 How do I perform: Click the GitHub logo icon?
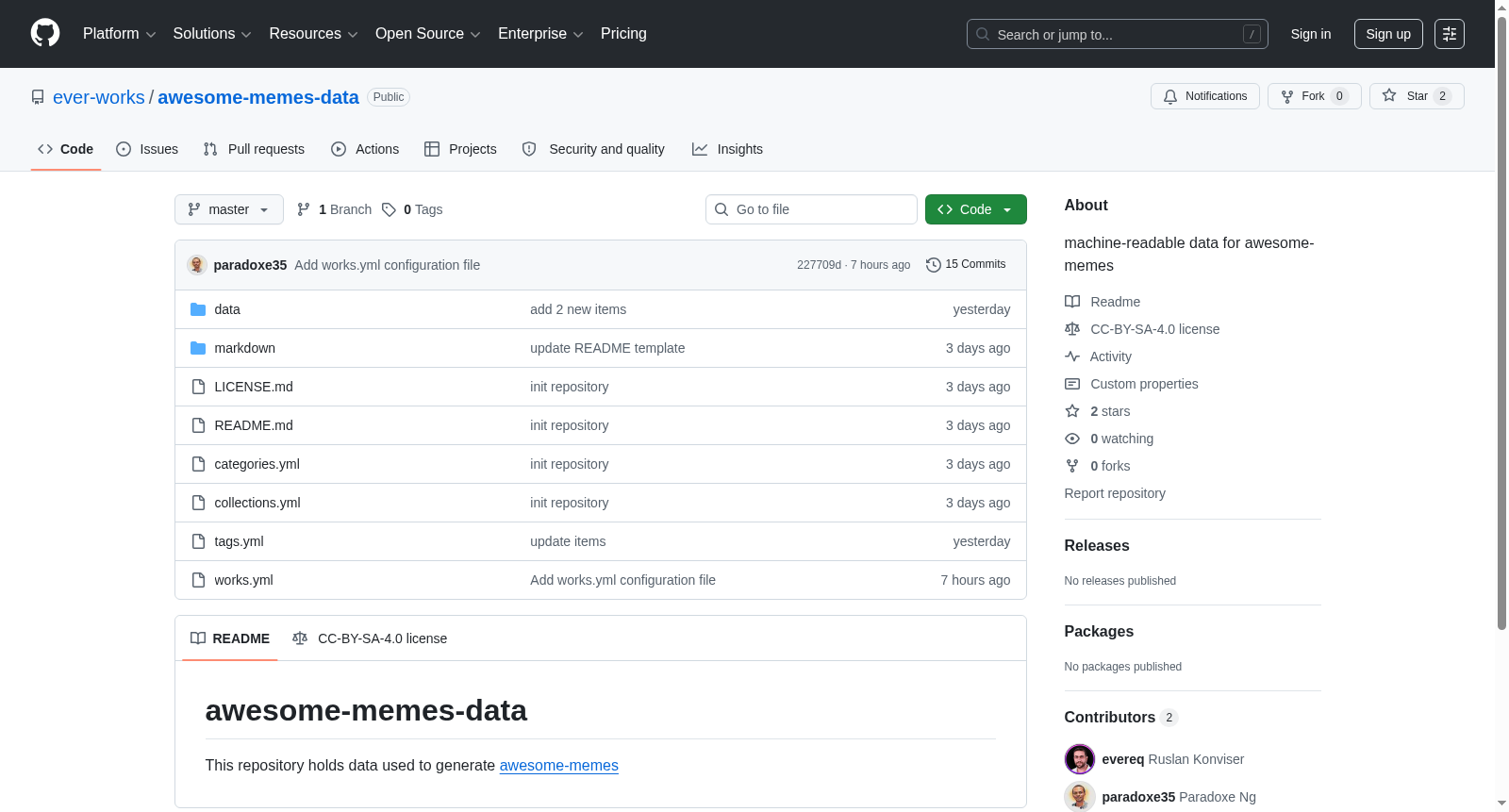tap(45, 33)
